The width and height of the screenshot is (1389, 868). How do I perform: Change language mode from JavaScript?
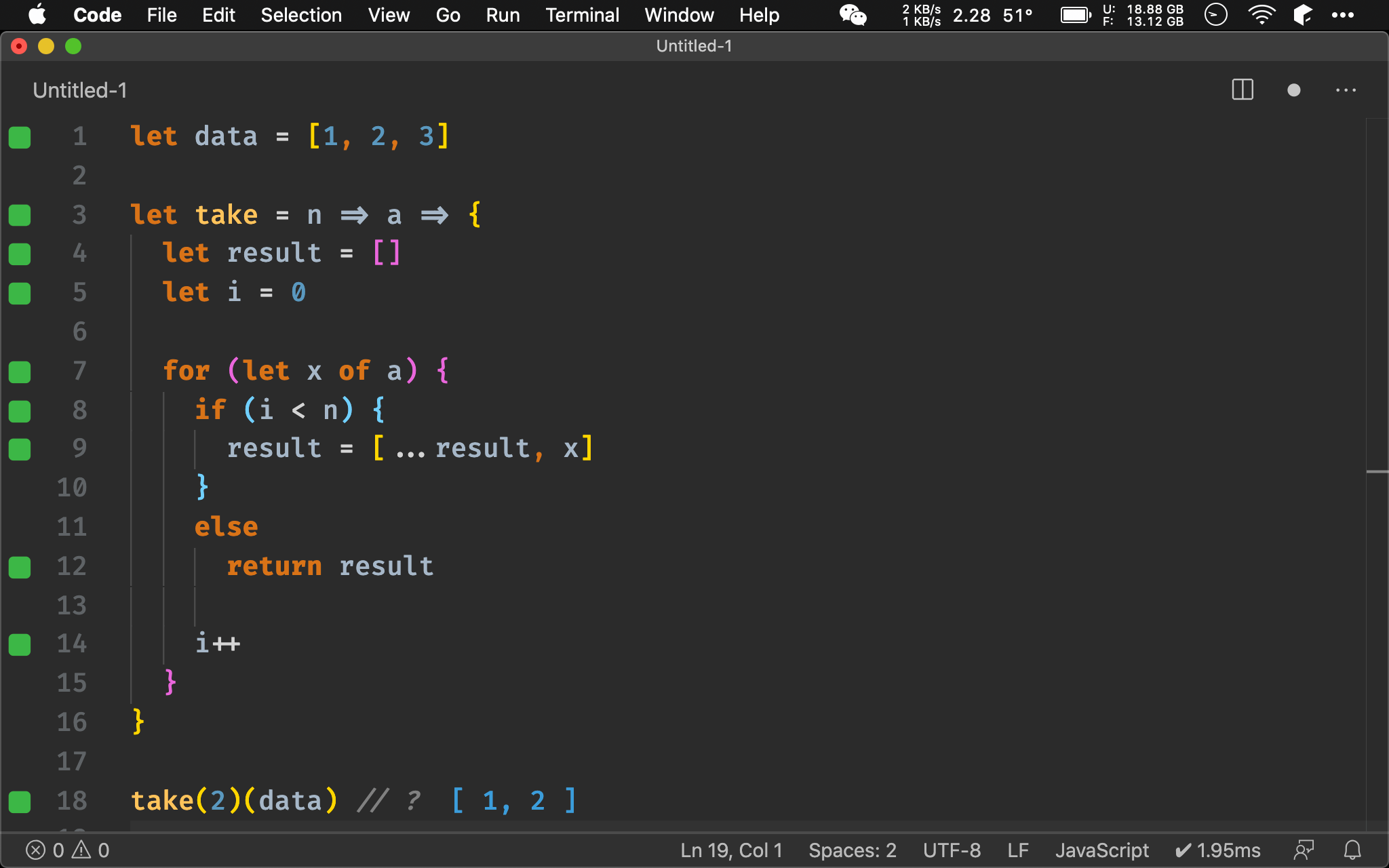pos(1102,850)
